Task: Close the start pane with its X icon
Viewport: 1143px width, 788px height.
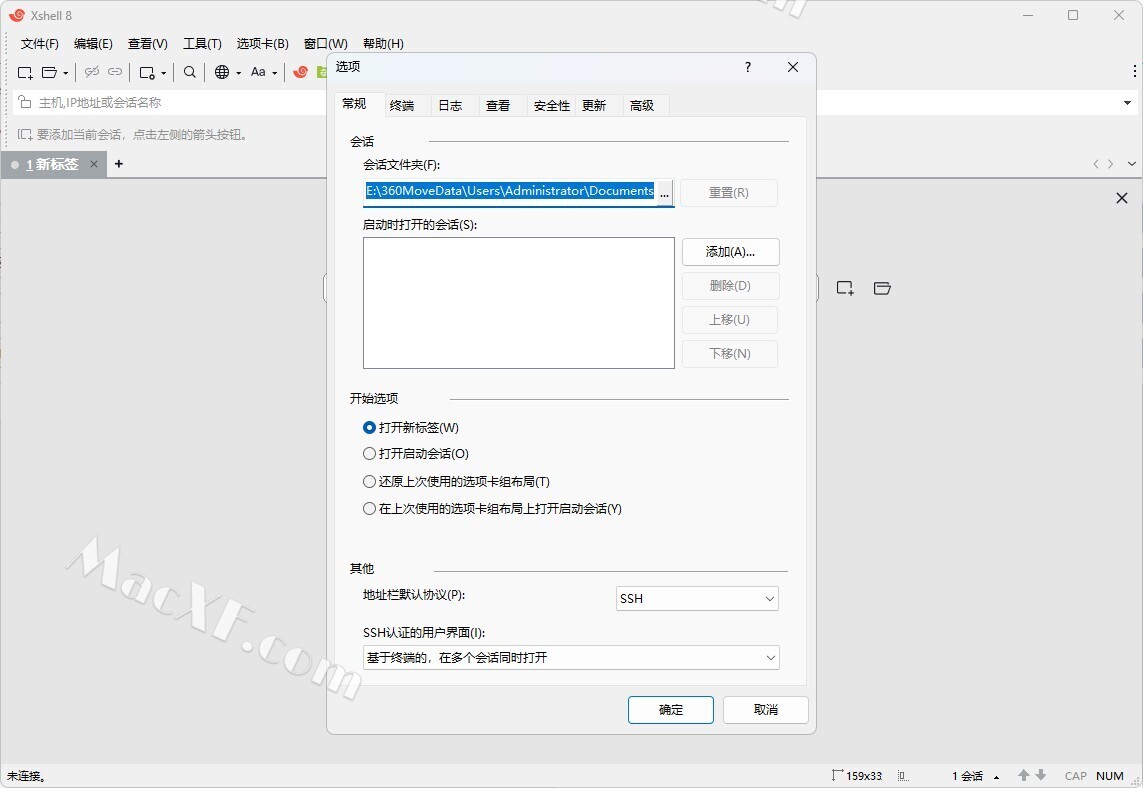Action: pyautogui.click(x=1122, y=198)
